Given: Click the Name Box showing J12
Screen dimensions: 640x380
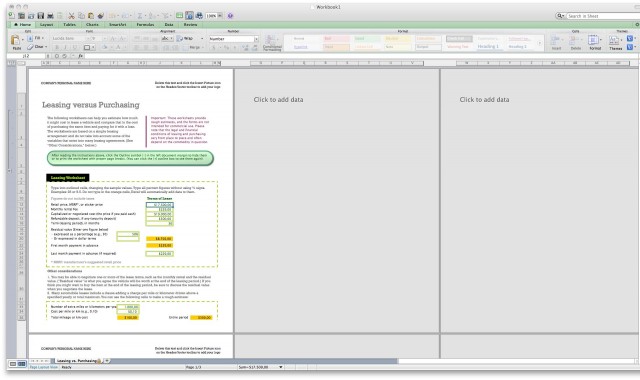Looking at the screenshot, I should tap(26, 56).
